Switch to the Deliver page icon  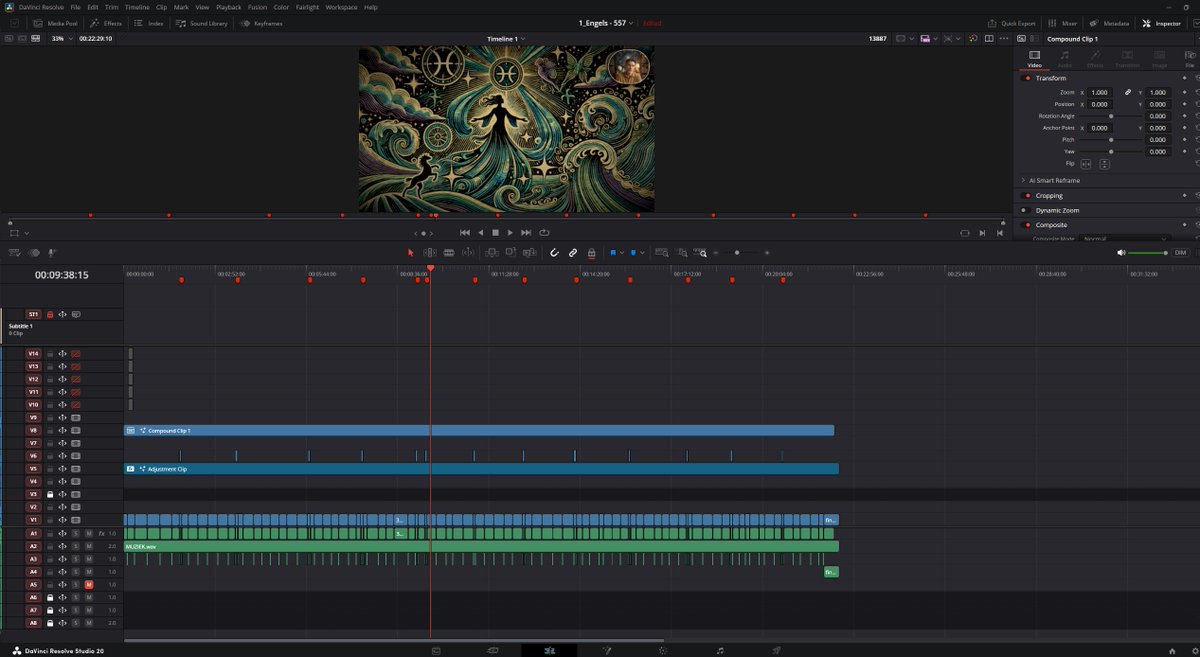(x=776, y=650)
